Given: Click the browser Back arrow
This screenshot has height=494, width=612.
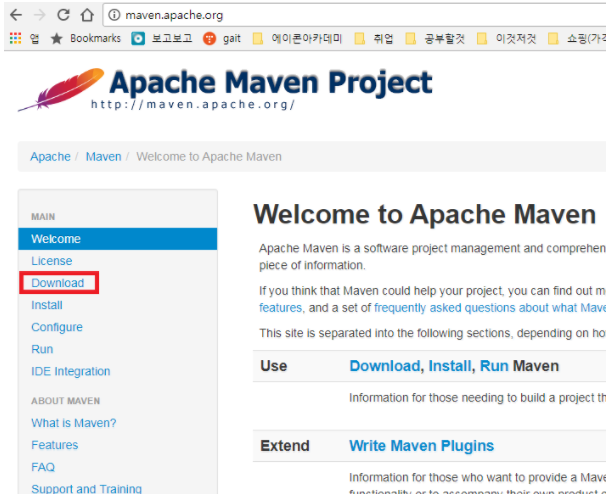Looking at the screenshot, I should click(x=16, y=15).
